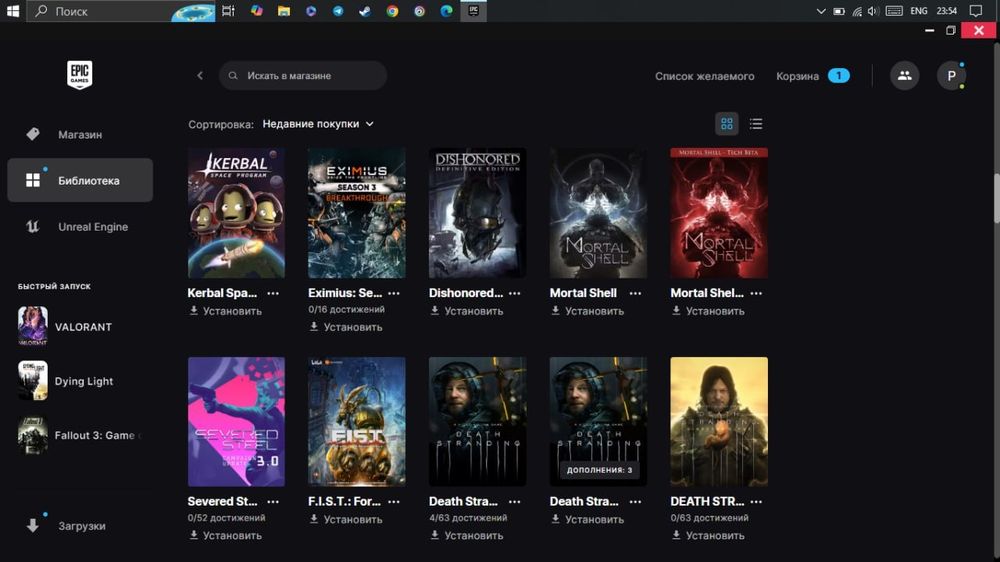Viewport: 1000px width, 562px height.
Task: Click the Fallout 3 quick launch thumbnail
Action: 33,434
